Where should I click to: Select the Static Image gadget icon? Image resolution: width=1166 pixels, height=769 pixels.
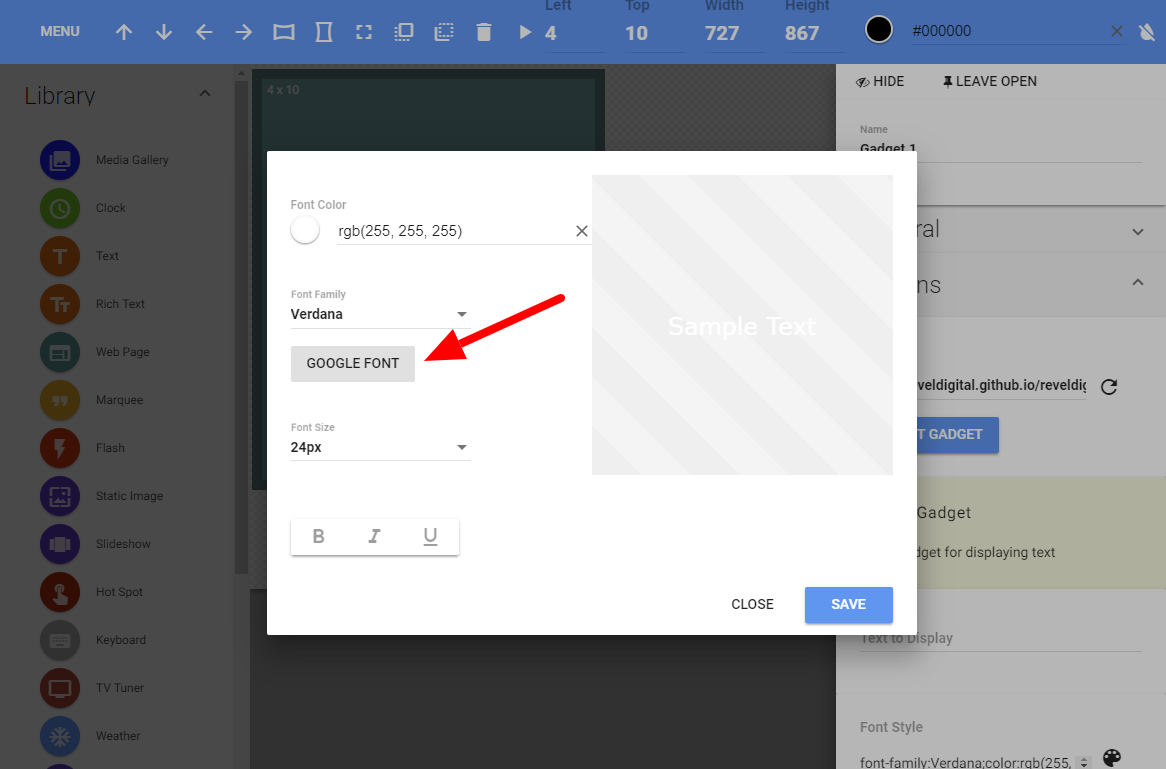(x=59, y=496)
